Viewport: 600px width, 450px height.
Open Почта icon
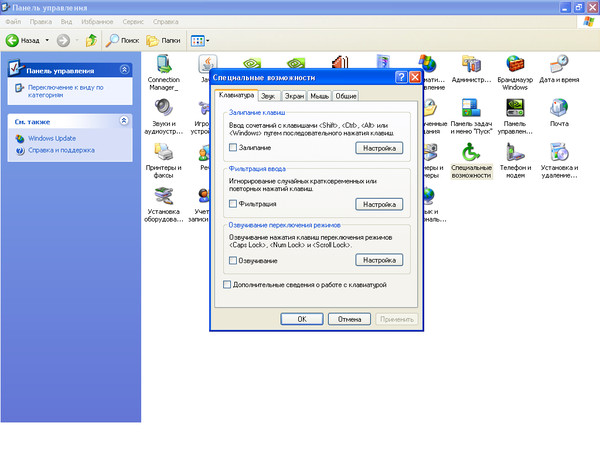click(559, 112)
